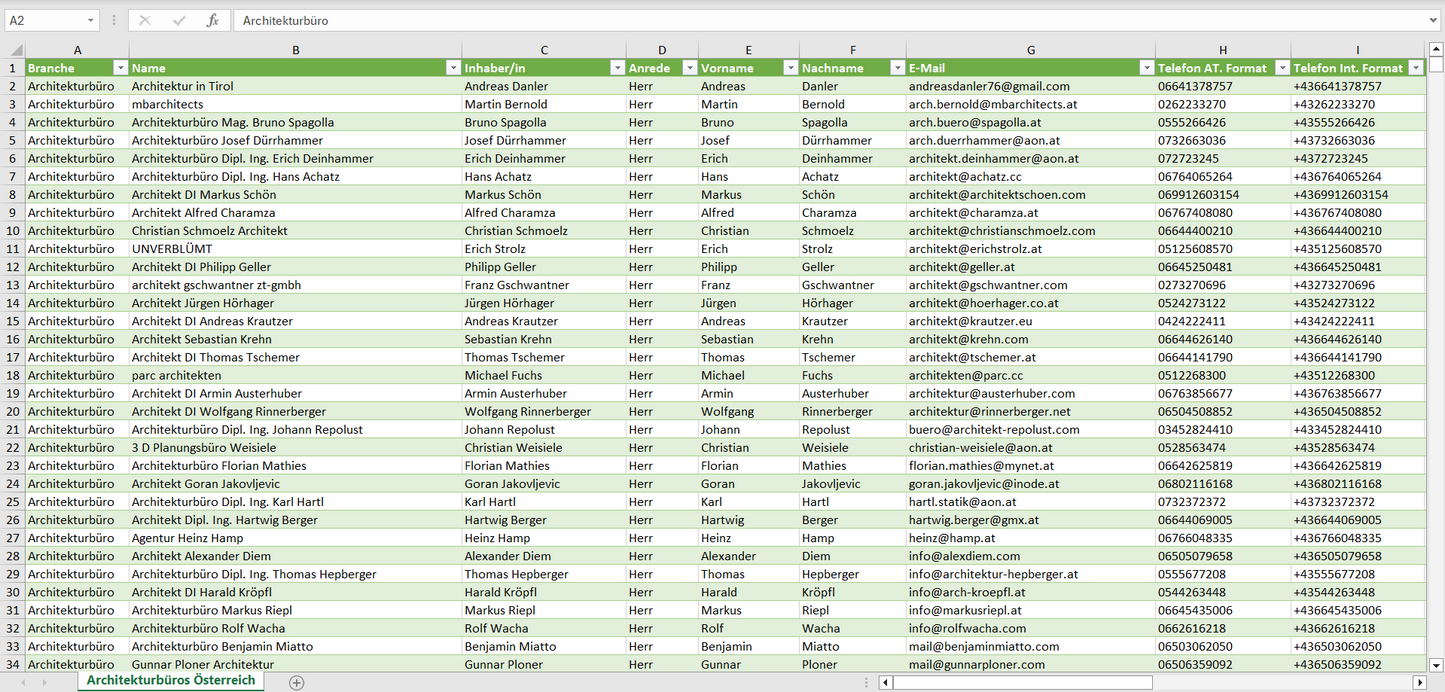The height and width of the screenshot is (692, 1445).
Task: Click the Insert Function fx icon
Action: [212, 20]
